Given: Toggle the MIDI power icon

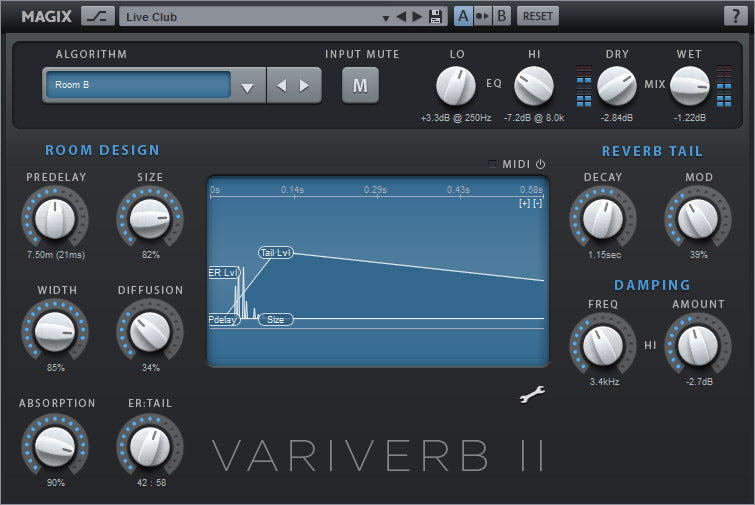Looking at the screenshot, I should point(541,164).
